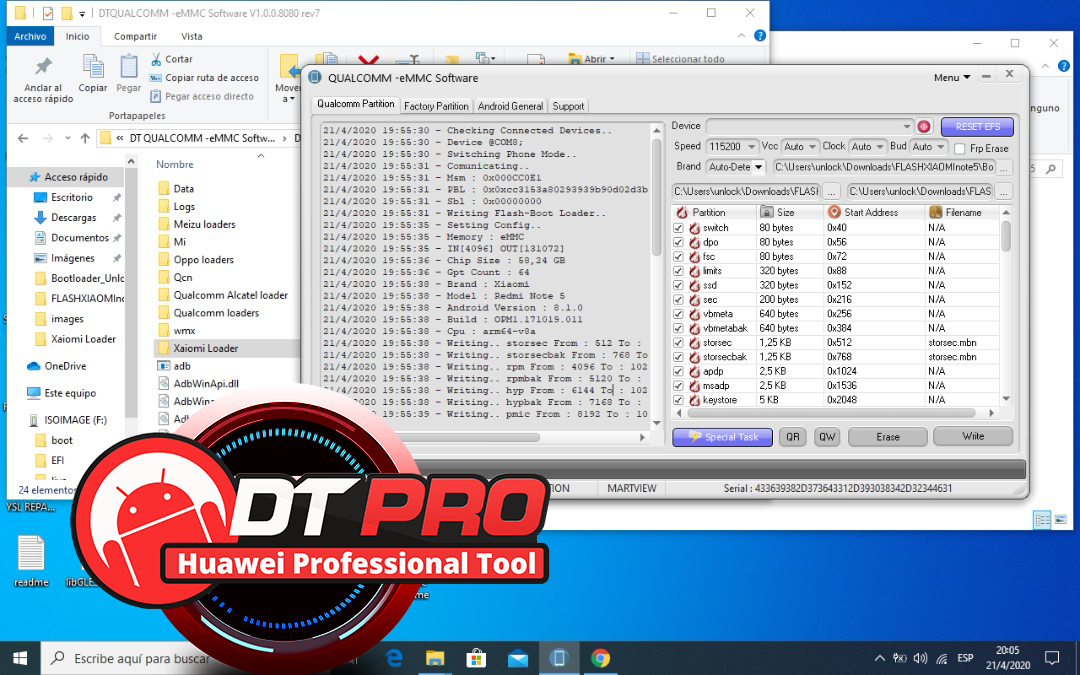Switch to the Factory Partition tab
The image size is (1080, 675).
[x=436, y=106]
